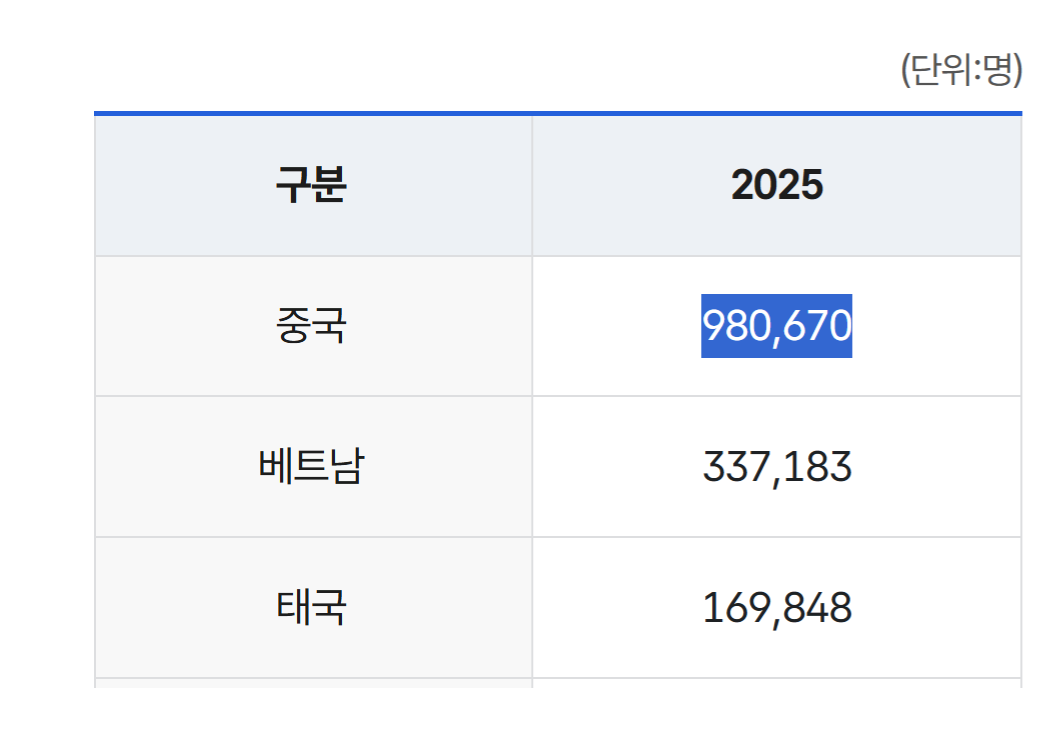
Task: Click border line between 중국 and 베트남 rows
Action: coord(558,396)
